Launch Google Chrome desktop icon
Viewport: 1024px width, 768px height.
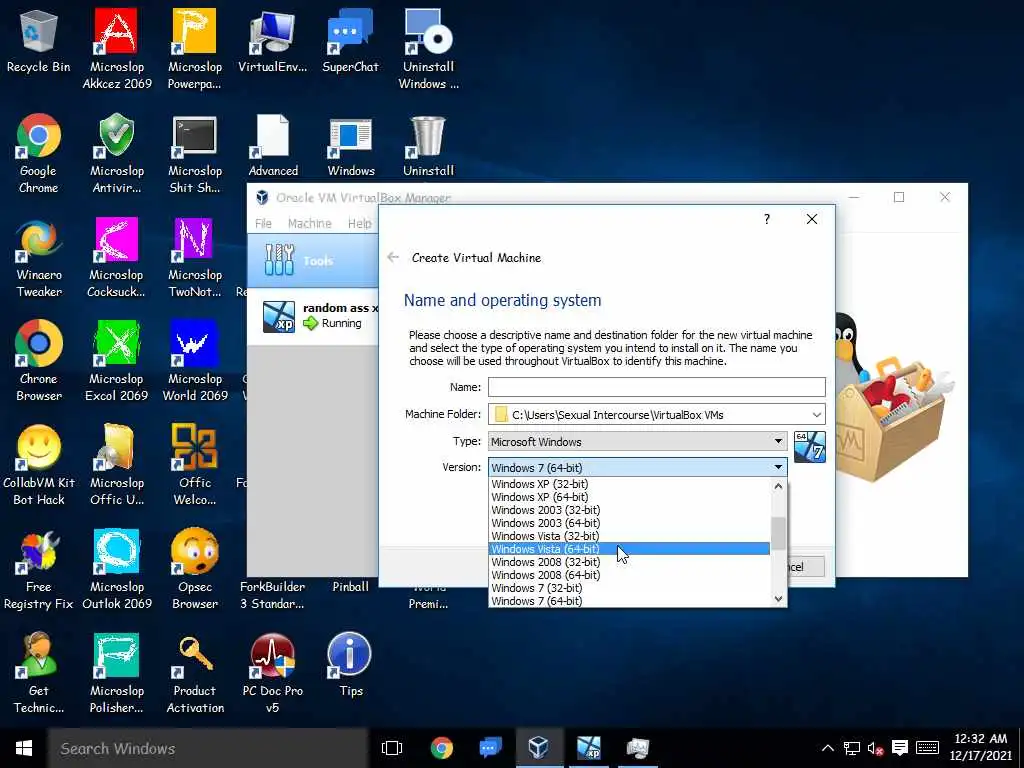39,153
